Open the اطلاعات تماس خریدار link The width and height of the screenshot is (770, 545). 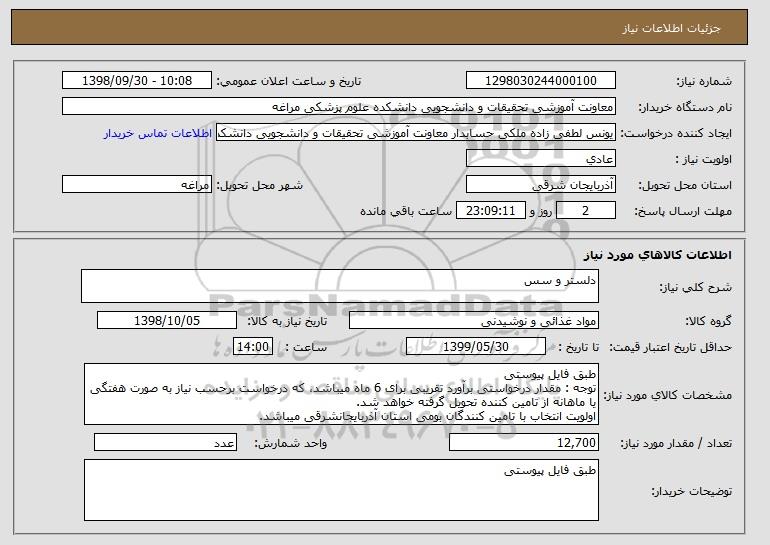[x=158, y=133]
